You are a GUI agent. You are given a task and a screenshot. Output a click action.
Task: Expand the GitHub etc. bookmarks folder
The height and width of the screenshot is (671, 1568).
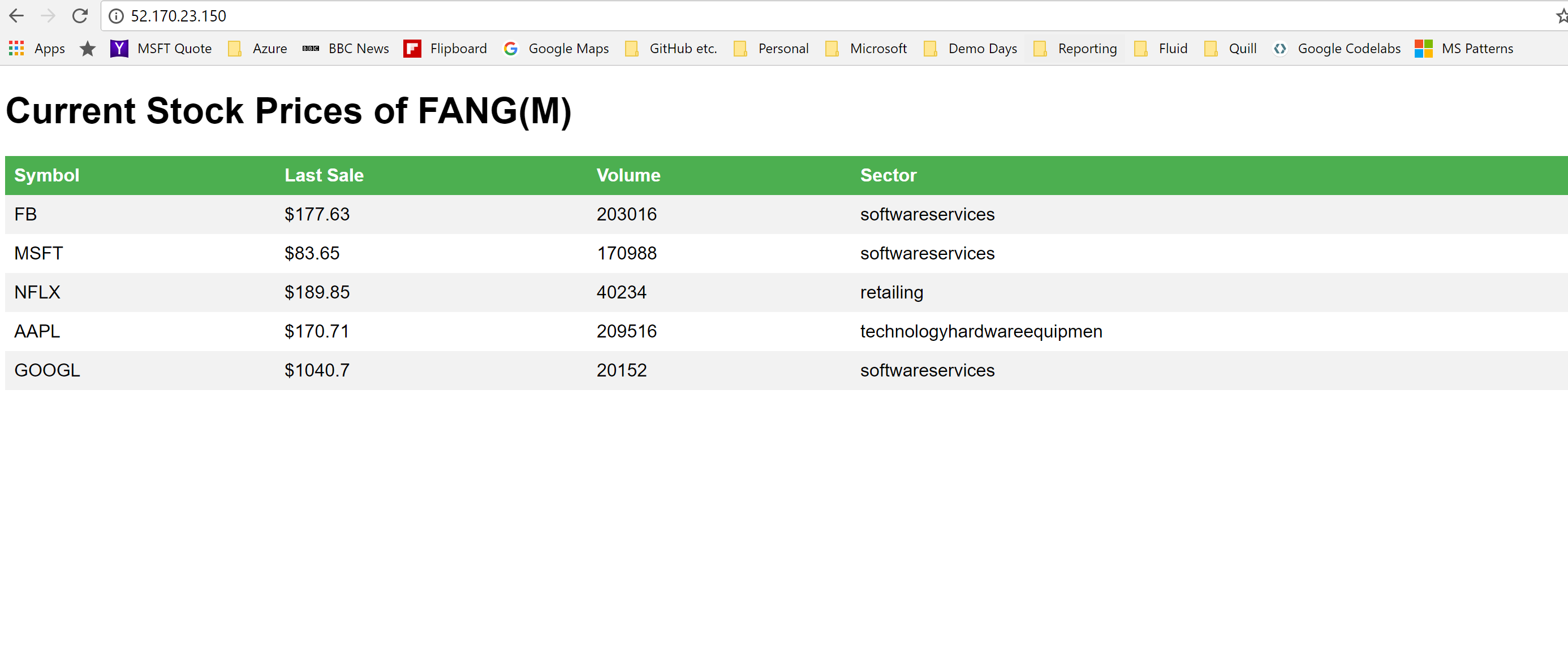pos(671,49)
